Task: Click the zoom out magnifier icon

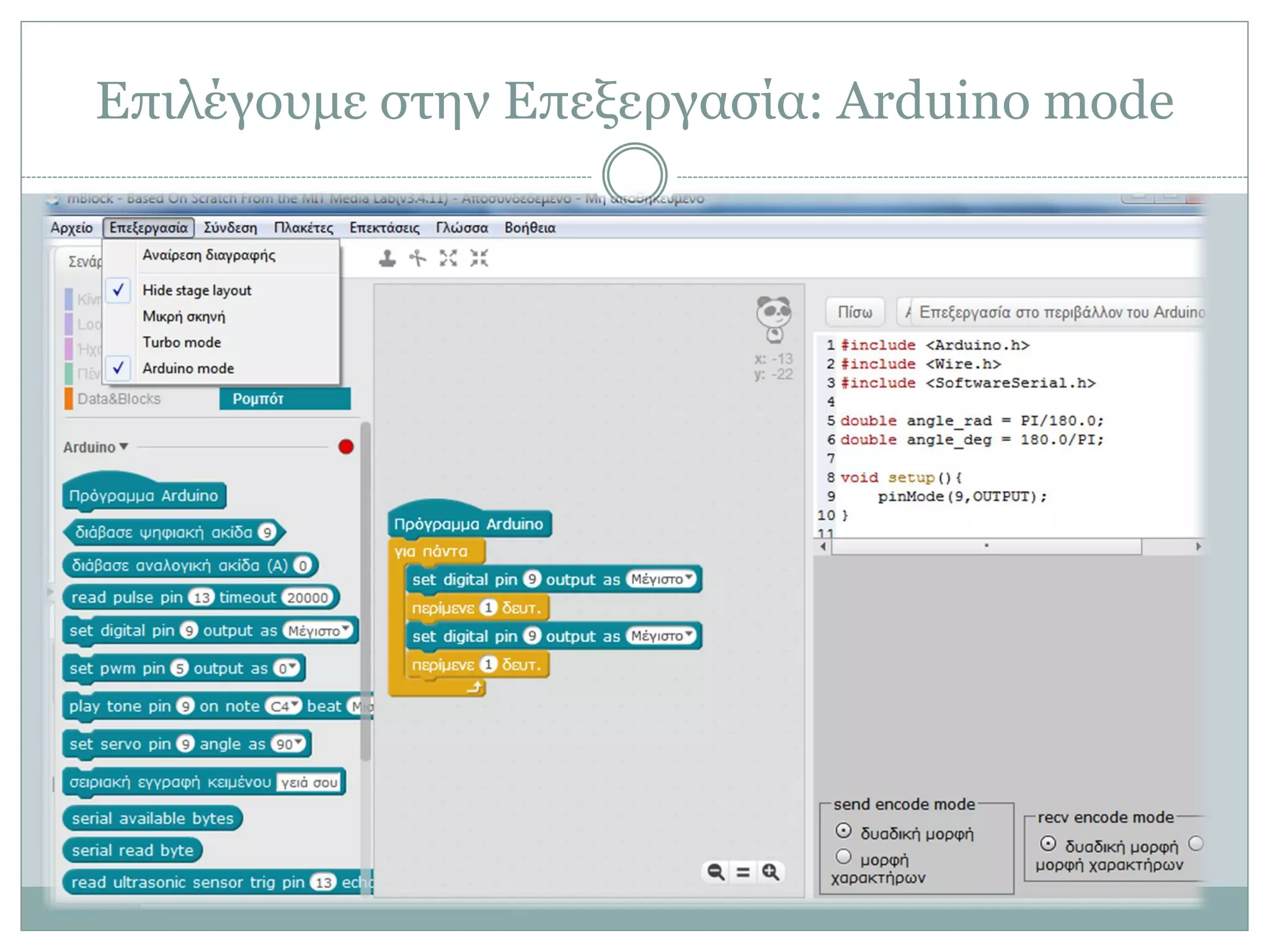Action: [716, 872]
